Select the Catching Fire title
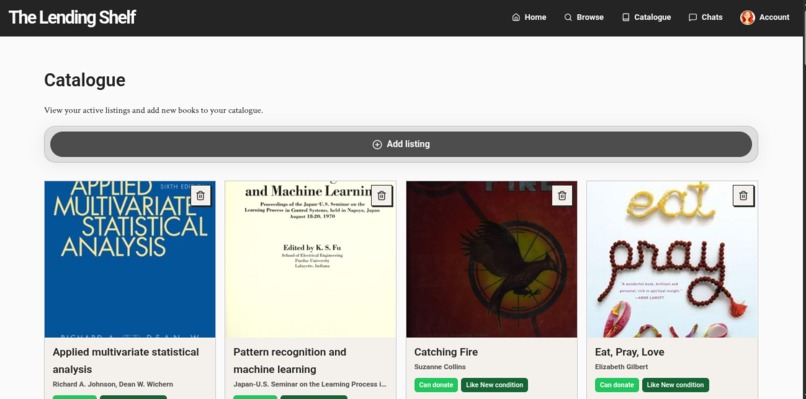Image resolution: width=806 pixels, height=399 pixels. click(x=446, y=352)
